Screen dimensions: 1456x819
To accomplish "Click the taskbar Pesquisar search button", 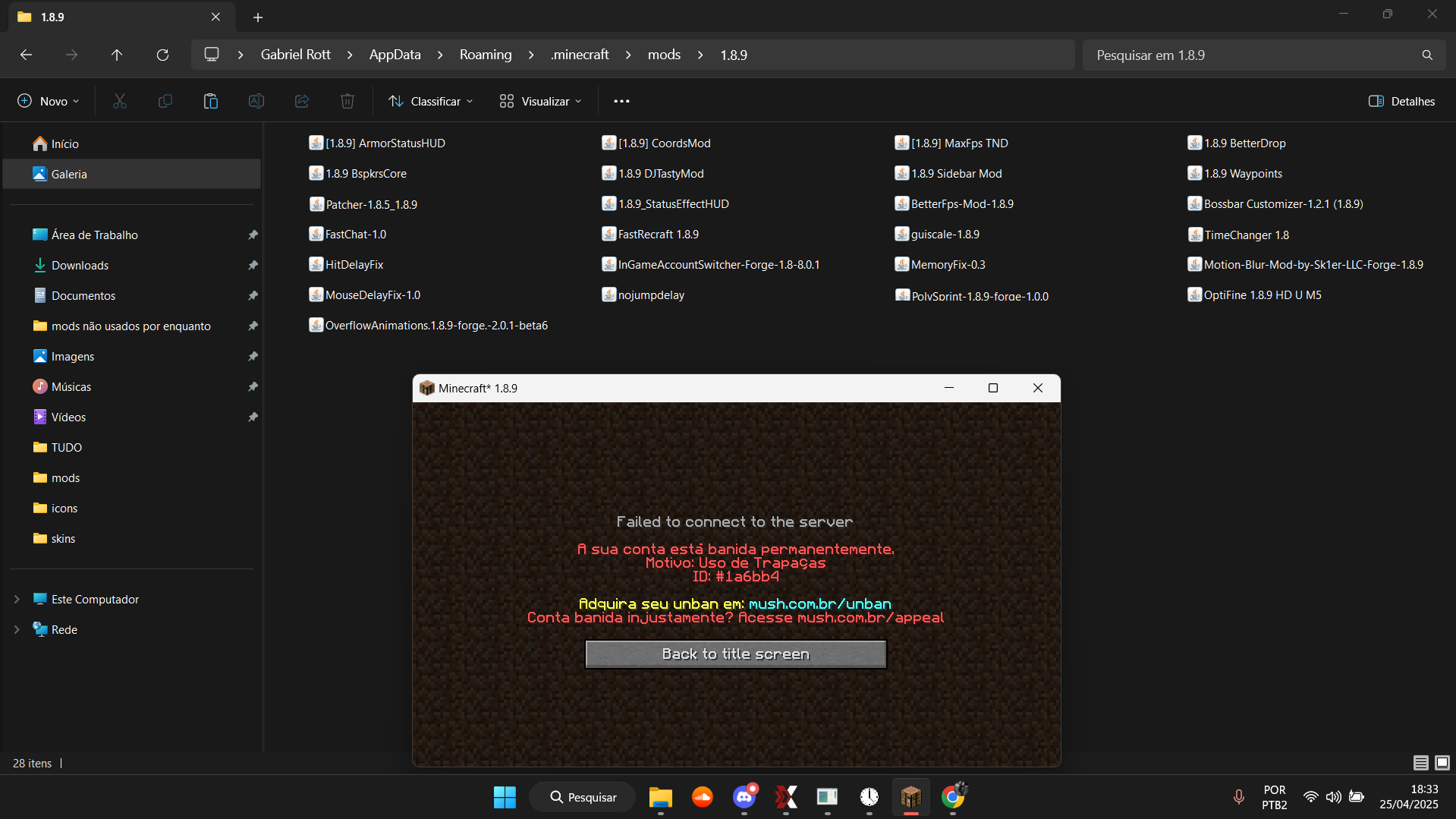I will (x=583, y=797).
